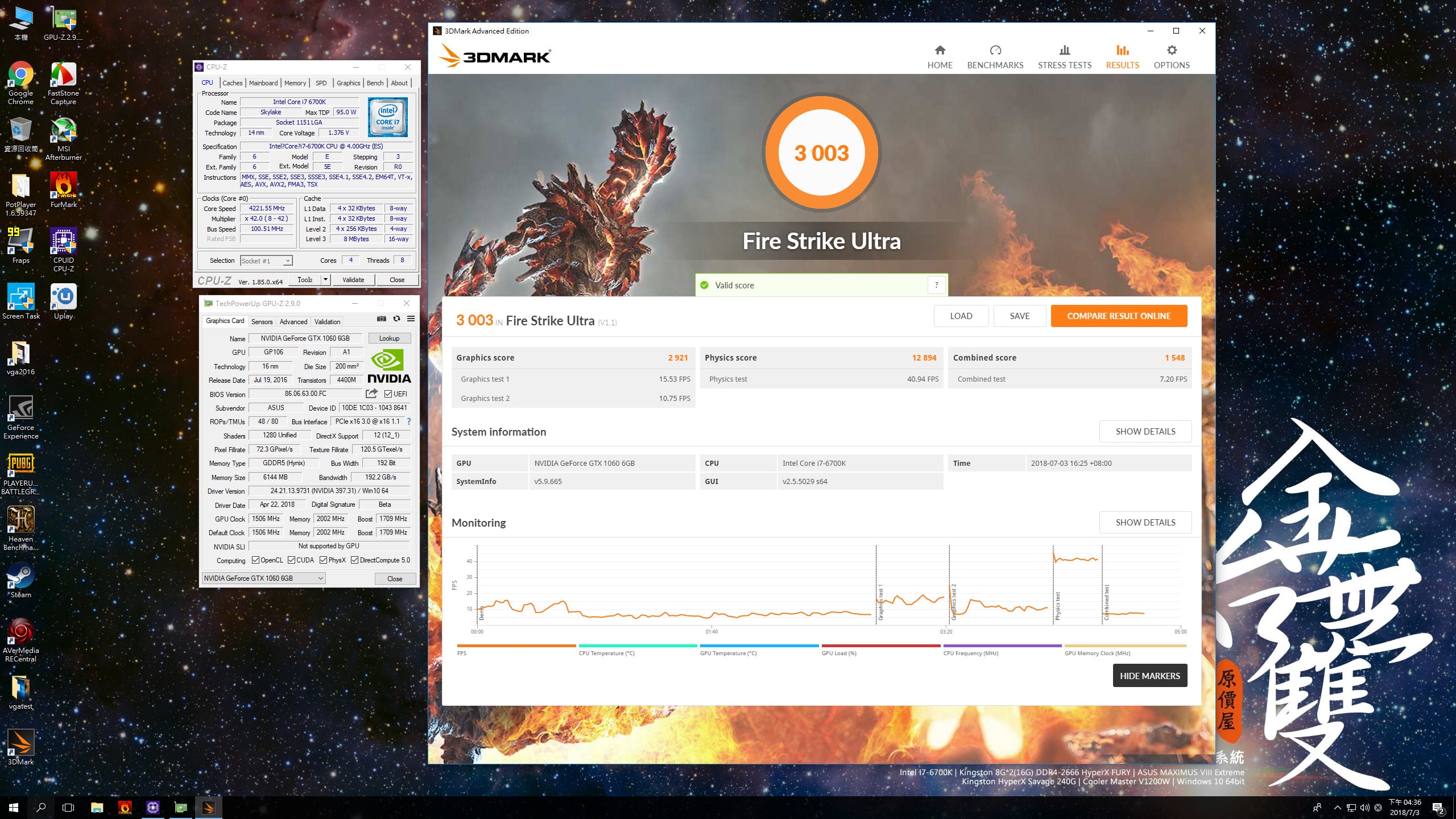Screen dimensions: 1456x819
Task: Click HIDE MARKERS button
Action: 1150,676
